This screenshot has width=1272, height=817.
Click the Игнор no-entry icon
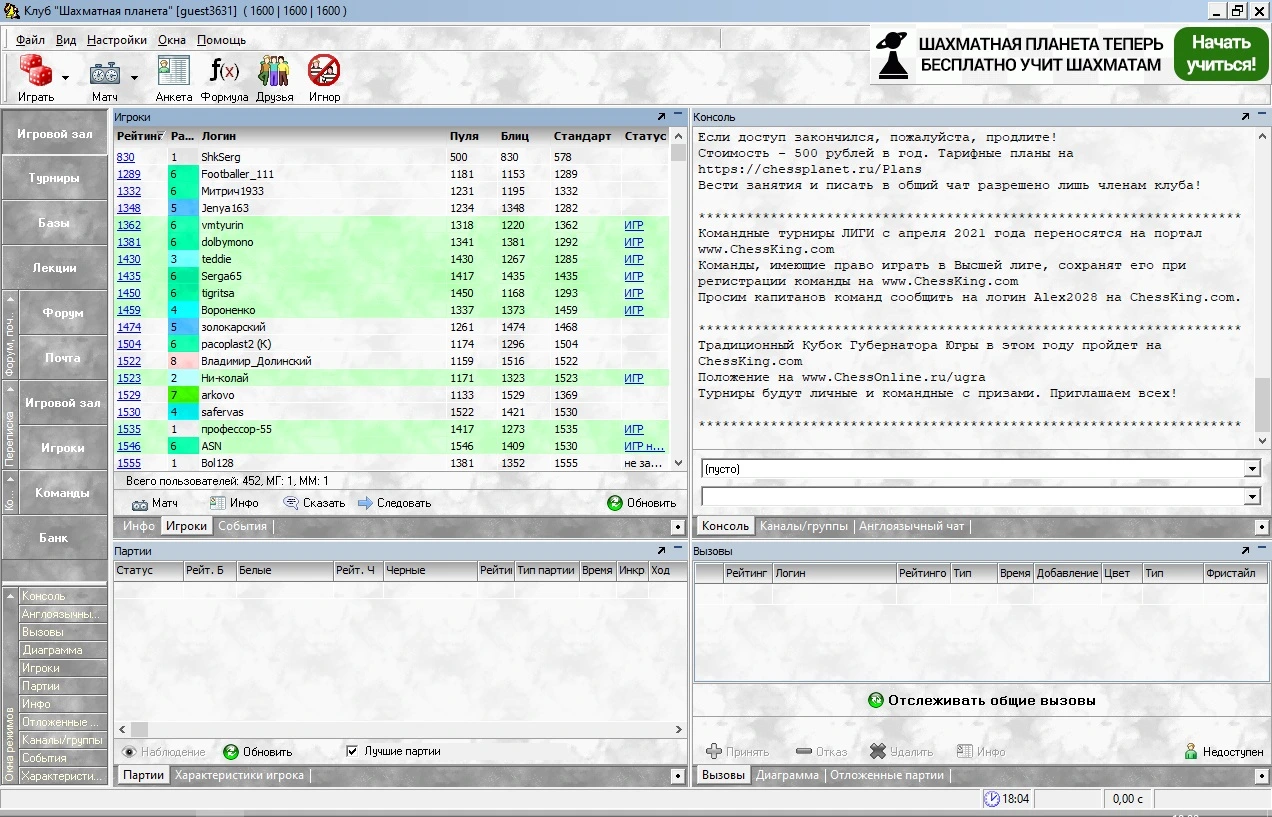pos(324,72)
